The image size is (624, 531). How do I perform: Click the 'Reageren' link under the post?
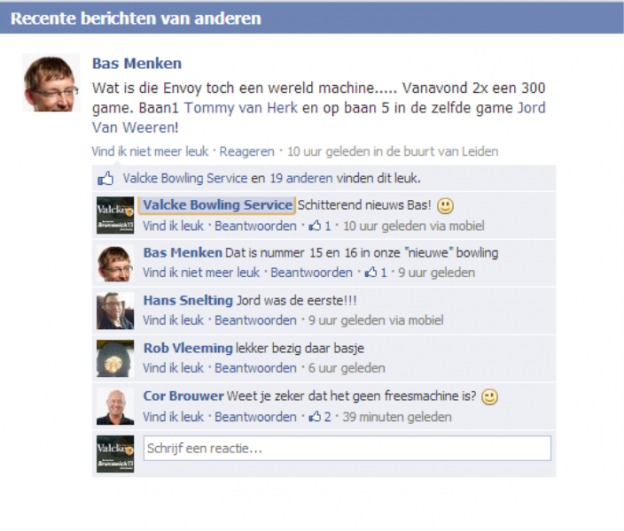[x=247, y=152]
